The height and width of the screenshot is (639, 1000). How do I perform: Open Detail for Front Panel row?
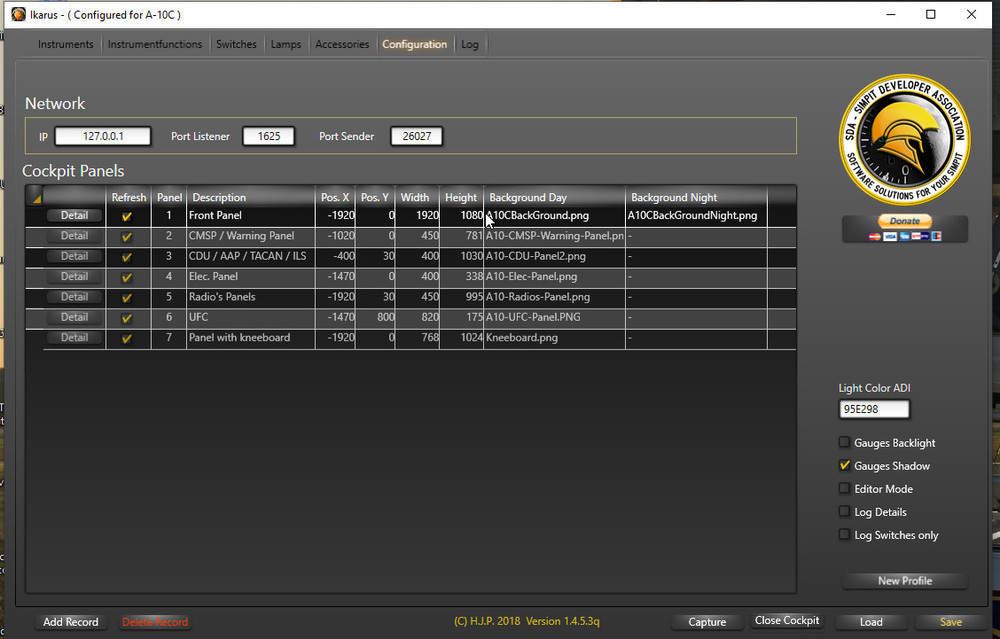point(74,216)
